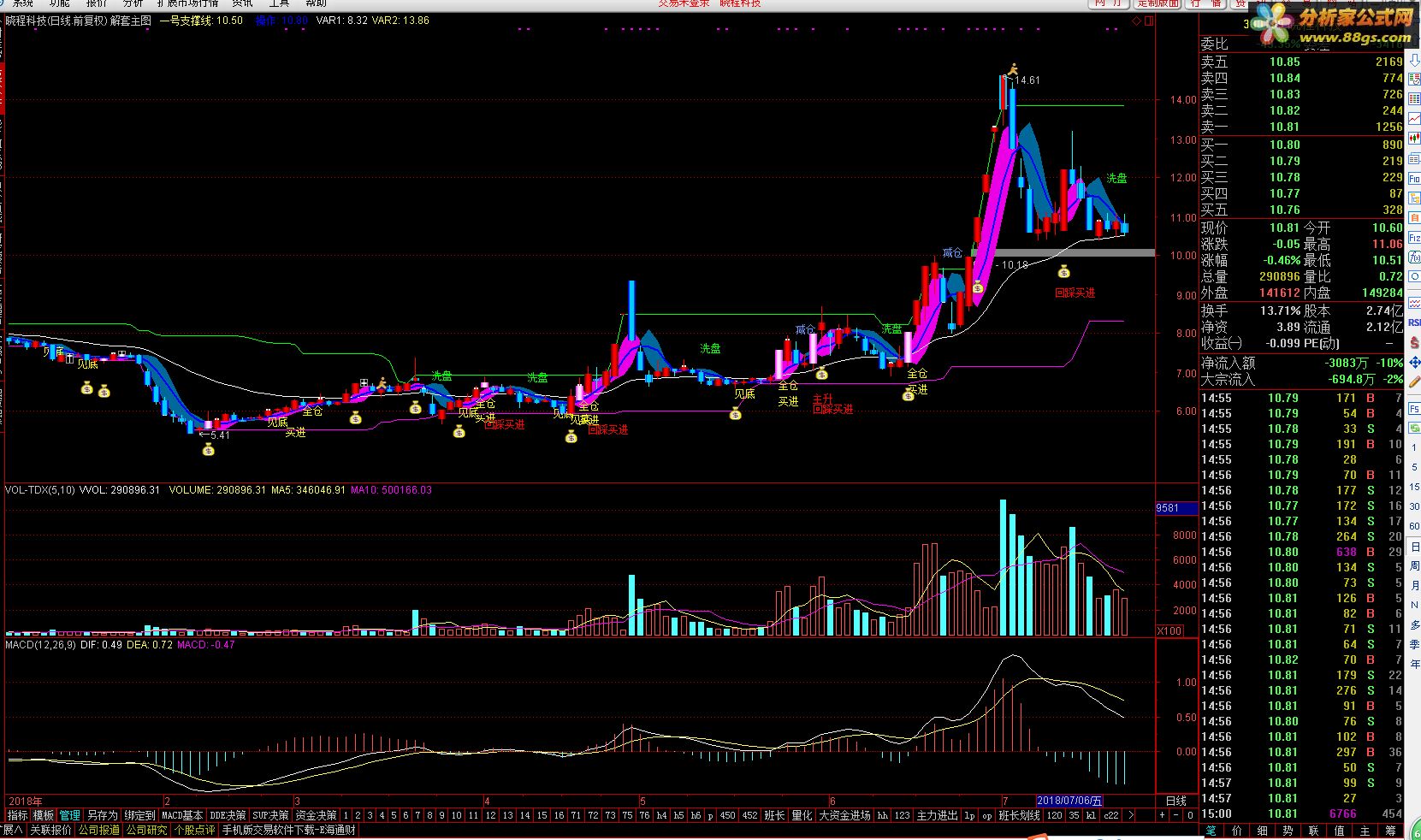Click the F12 icon in right toolbar
The width and height of the screenshot is (1421, 840).
[x=1413, y=237]
